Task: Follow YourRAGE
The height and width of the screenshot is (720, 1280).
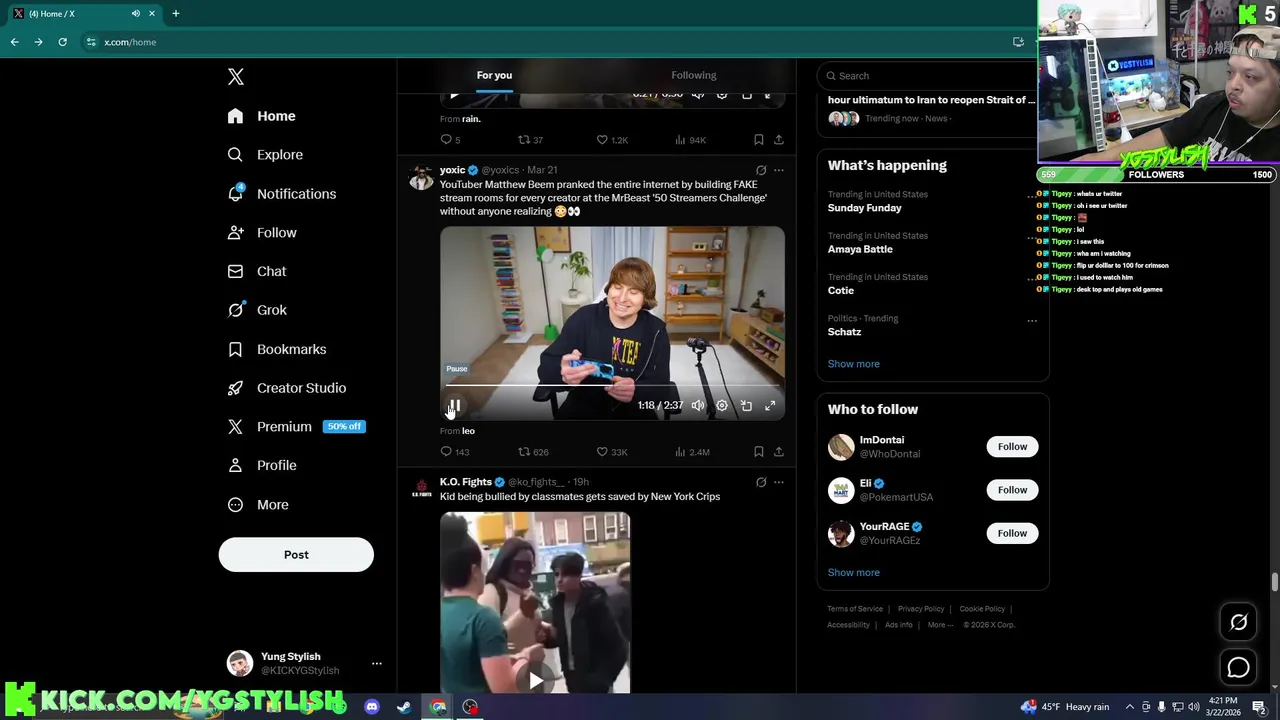Action: point(1012,533)
